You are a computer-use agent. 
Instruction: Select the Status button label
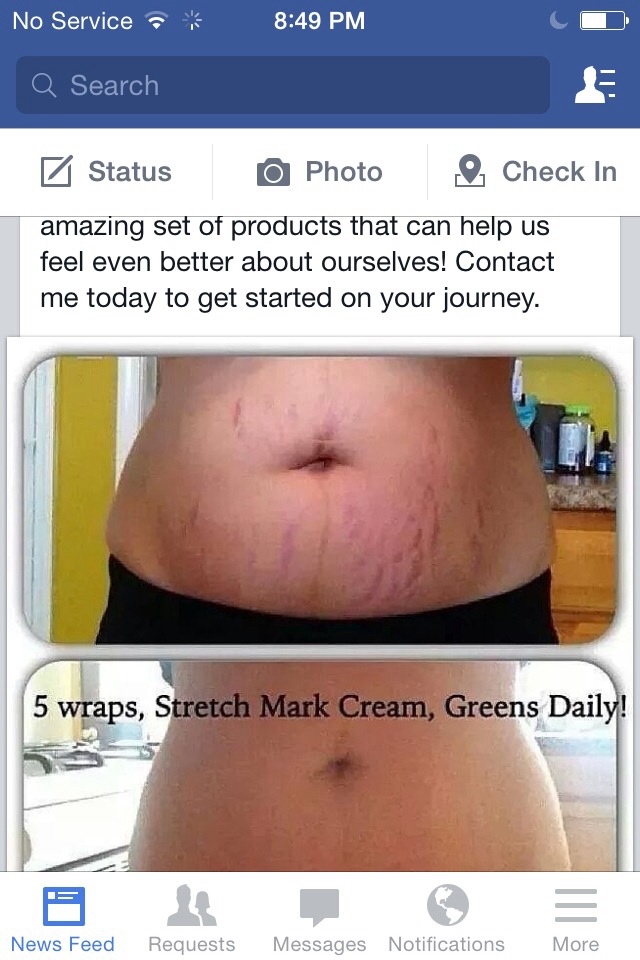(x=130, y=171)
